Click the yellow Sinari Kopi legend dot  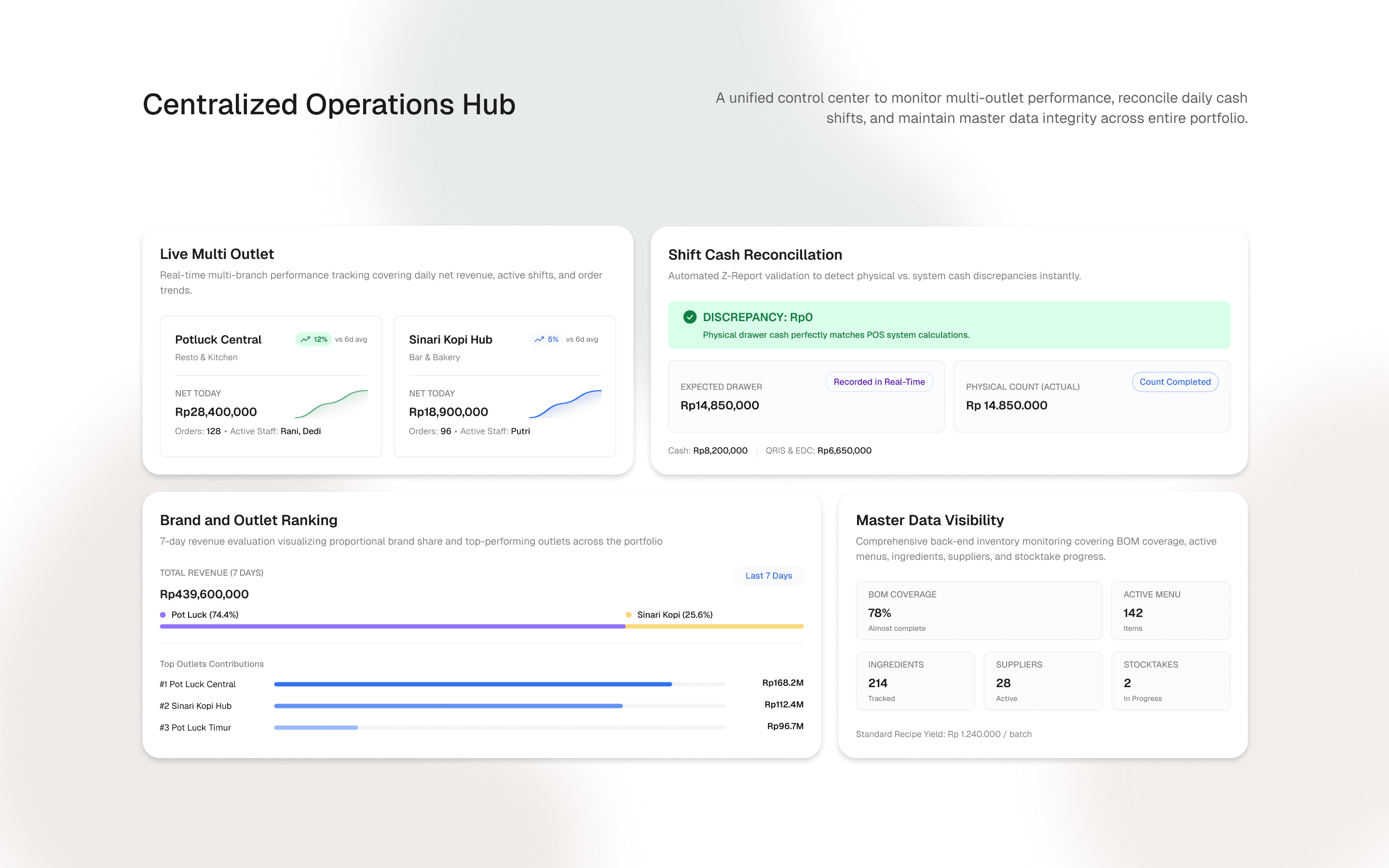[x=628, y=615]
